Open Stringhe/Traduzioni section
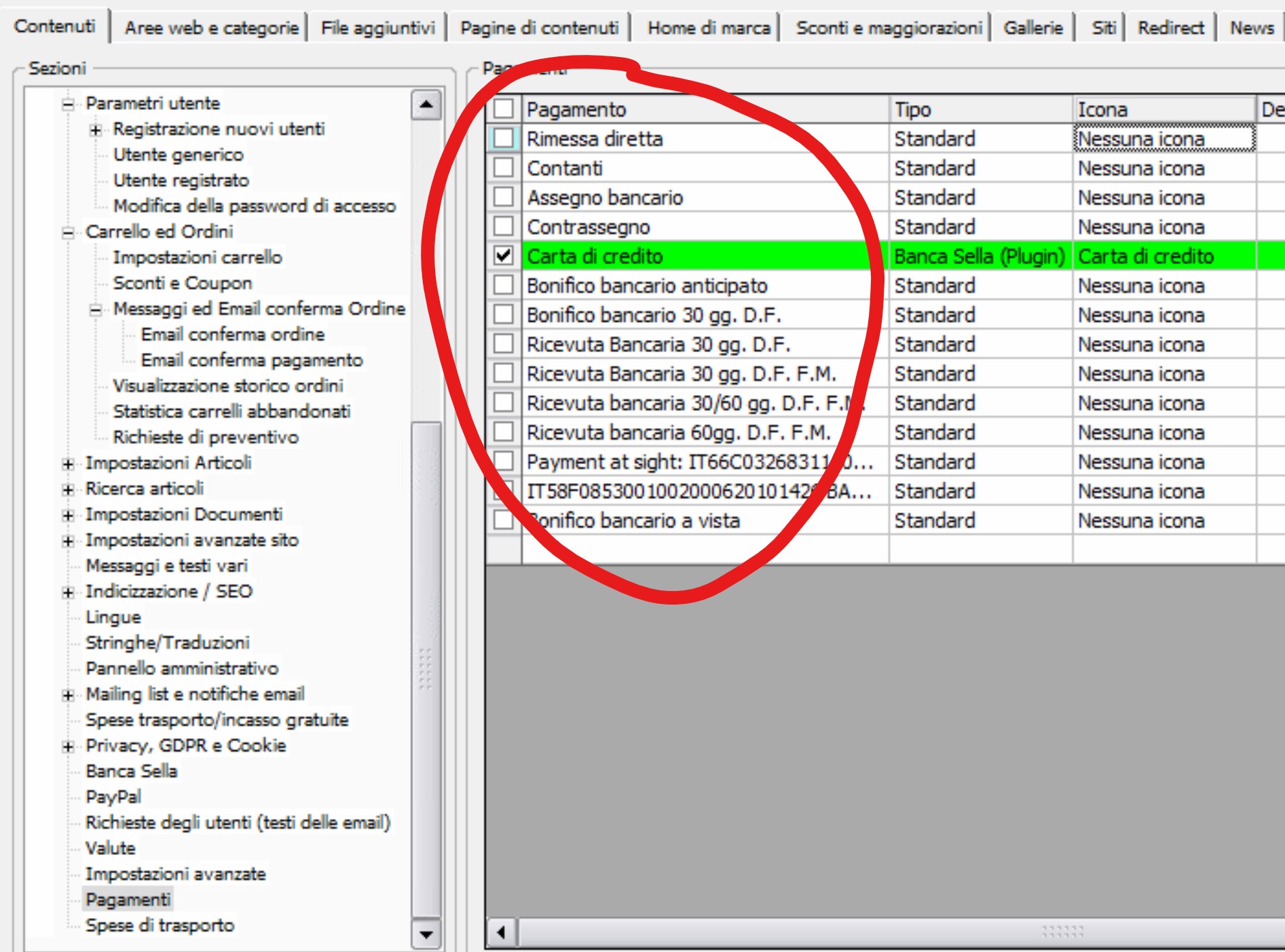 [x=168, y=643]
